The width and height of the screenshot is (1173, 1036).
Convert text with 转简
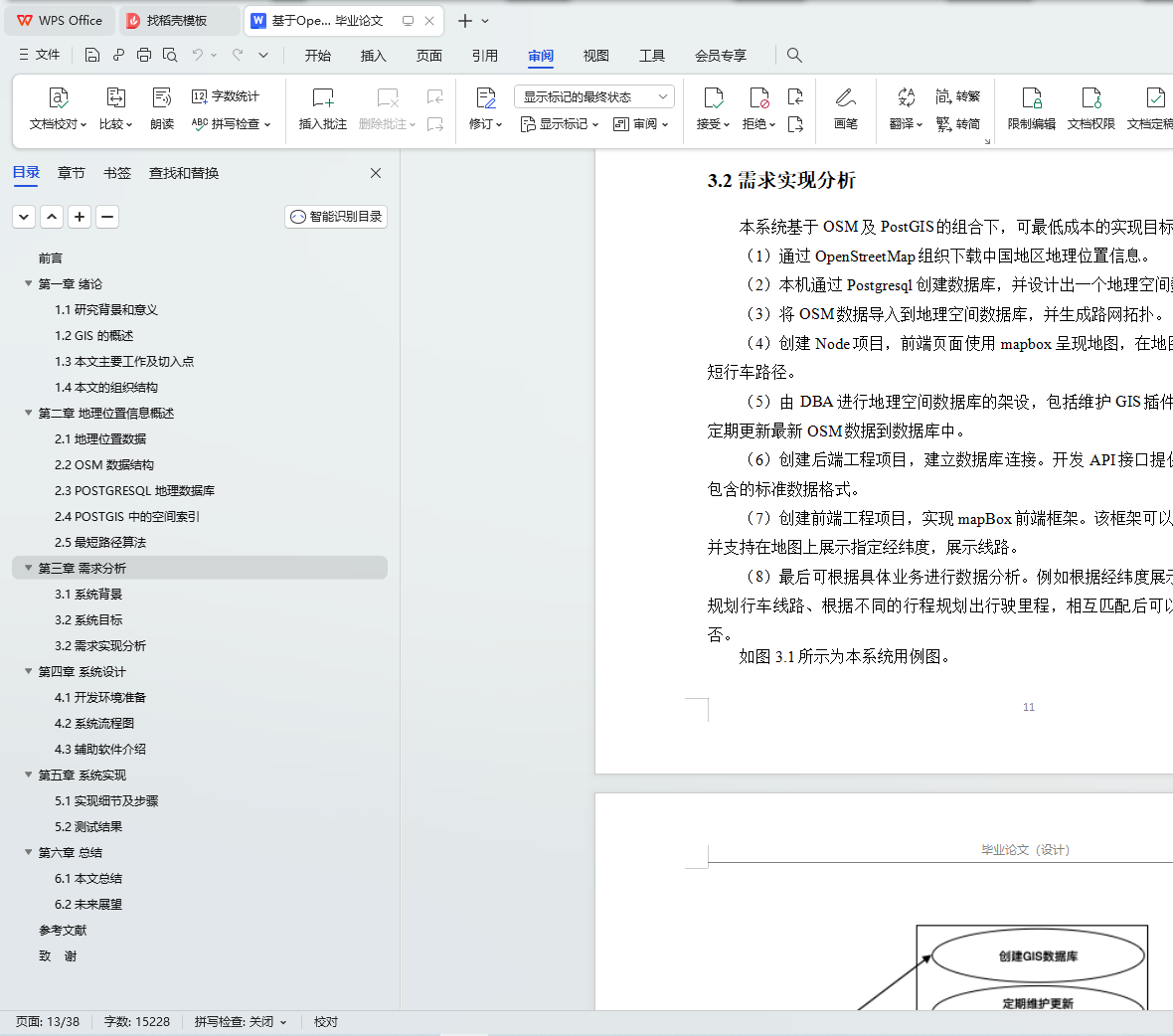[957, 123]
